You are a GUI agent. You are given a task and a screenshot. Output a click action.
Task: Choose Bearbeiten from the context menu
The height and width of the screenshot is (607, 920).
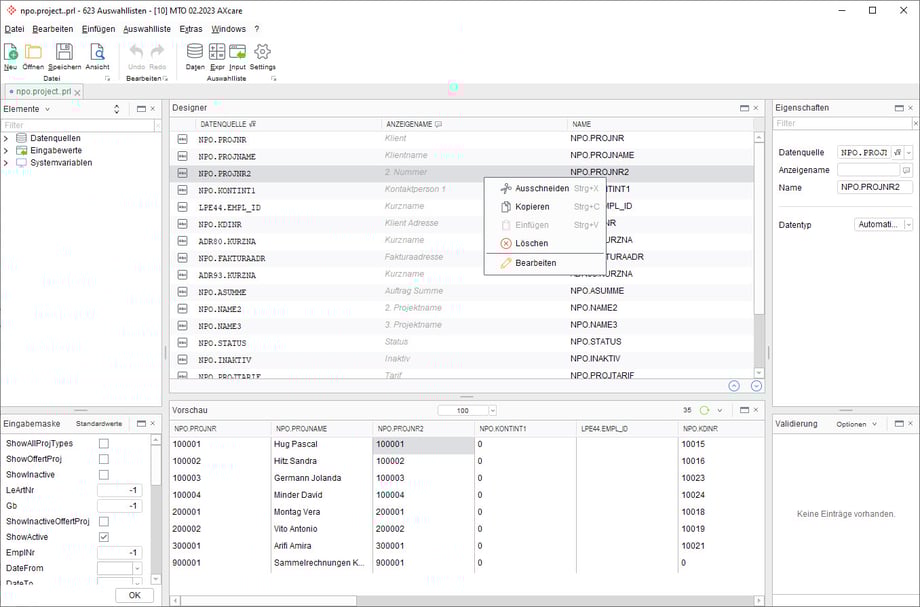click(x=544, y=263)
